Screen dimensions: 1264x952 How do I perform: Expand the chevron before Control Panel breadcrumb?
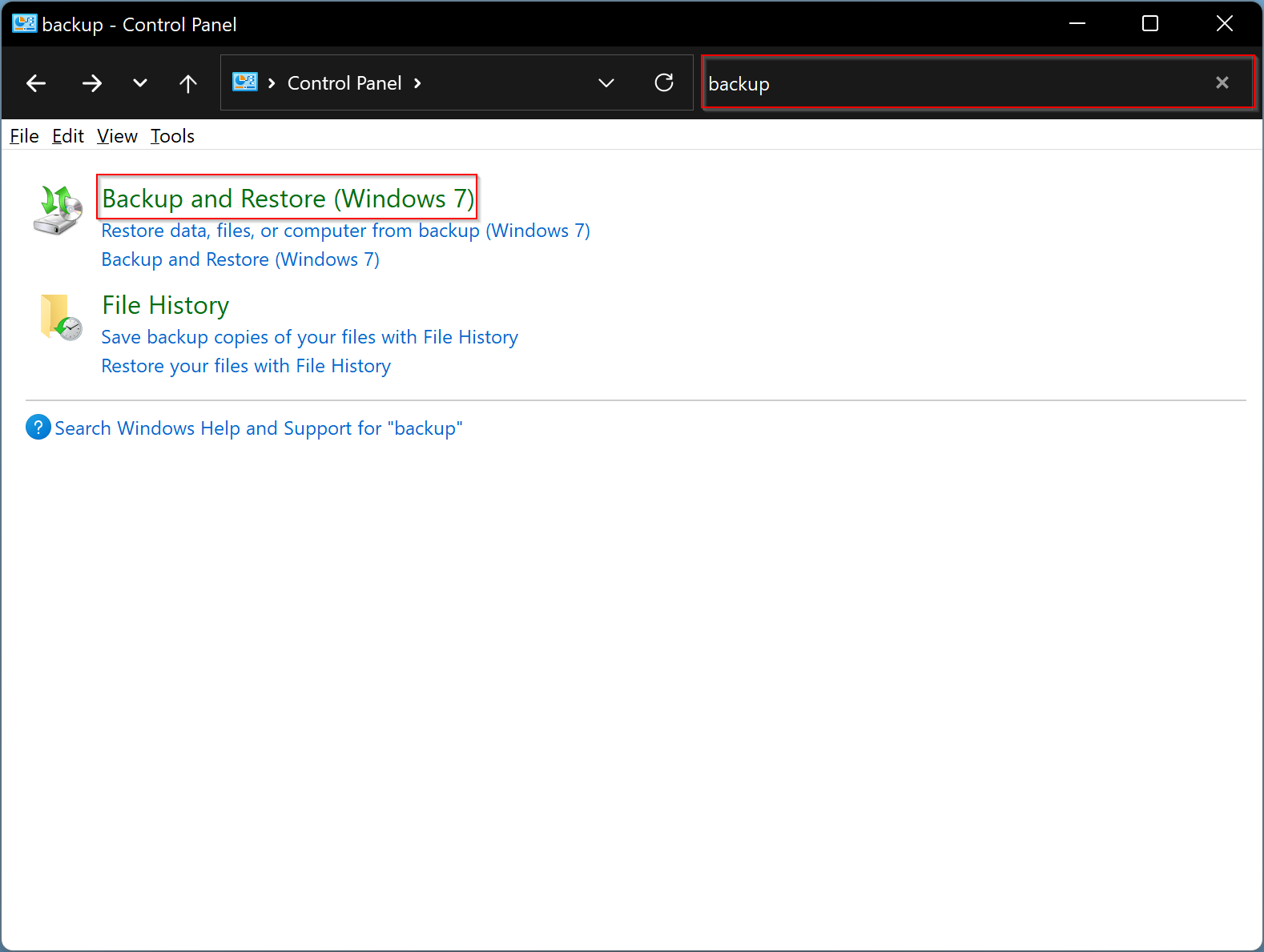coord(272,83)
